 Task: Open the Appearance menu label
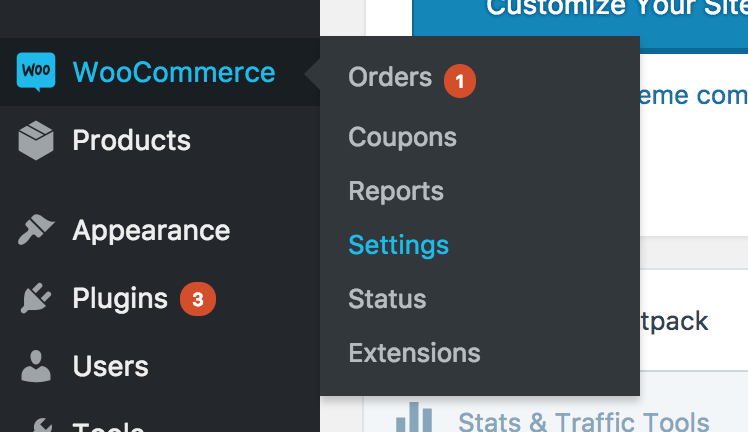pos(151,231)
